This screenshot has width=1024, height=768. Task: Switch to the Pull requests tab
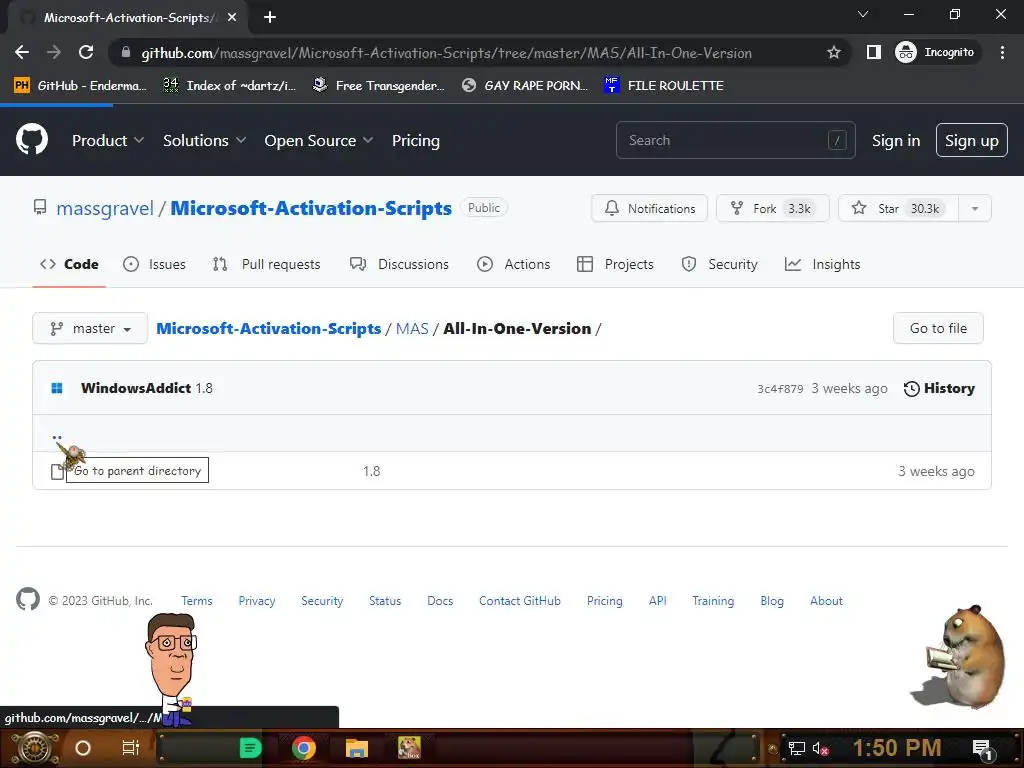click(x=266, y=264)
